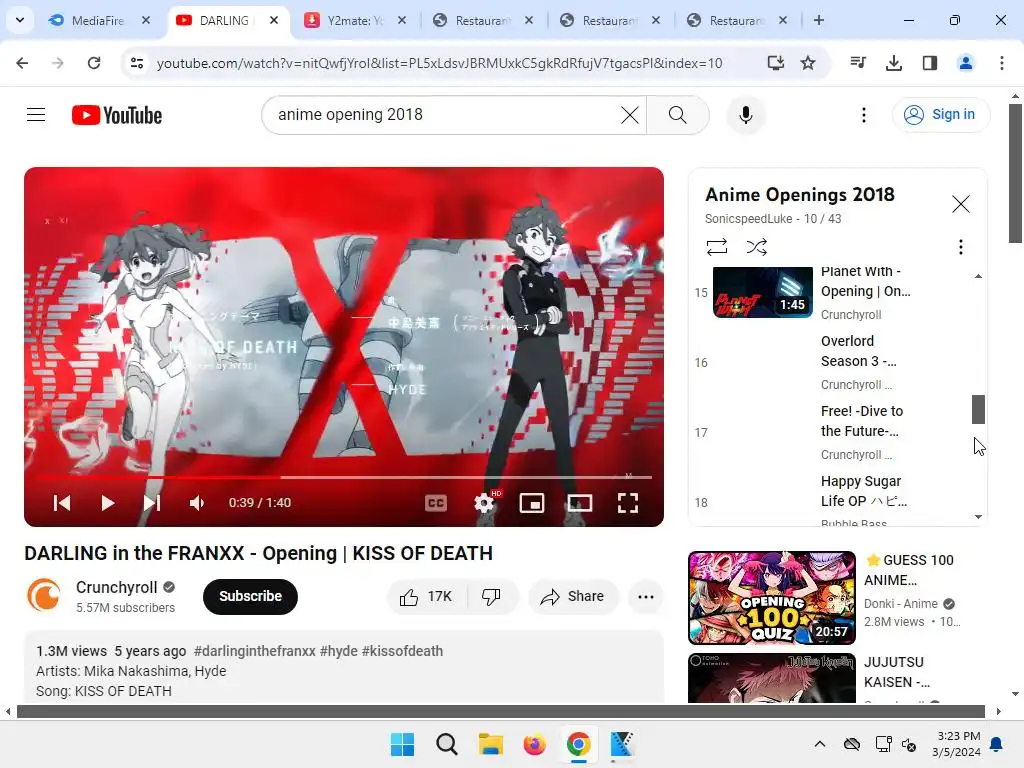Click the playlist scrollbar up arrow
The height and width of the screenshot is (768, 1024).
[978, 276]
